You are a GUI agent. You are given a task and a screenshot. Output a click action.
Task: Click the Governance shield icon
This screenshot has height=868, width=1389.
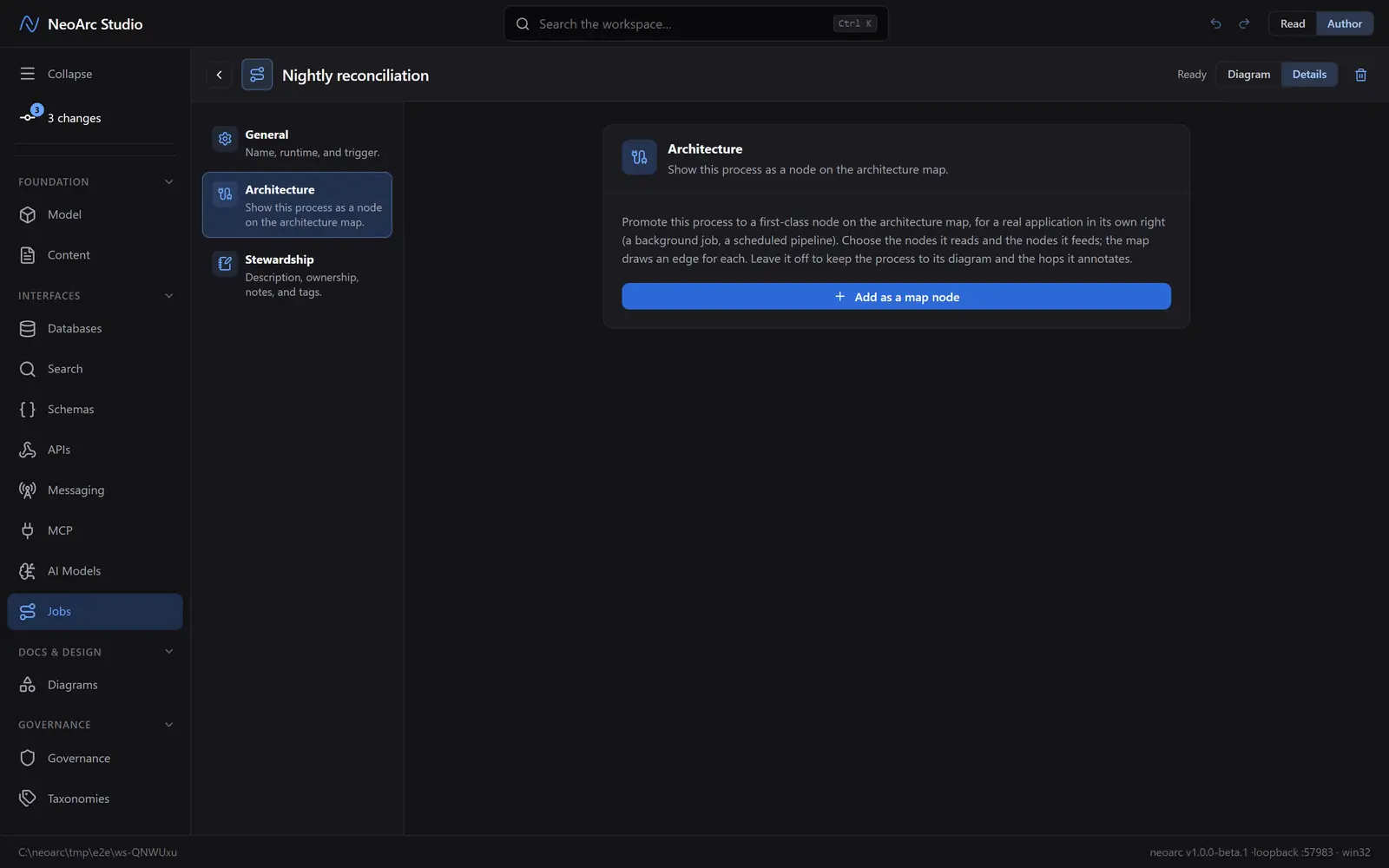coord(28,759)
